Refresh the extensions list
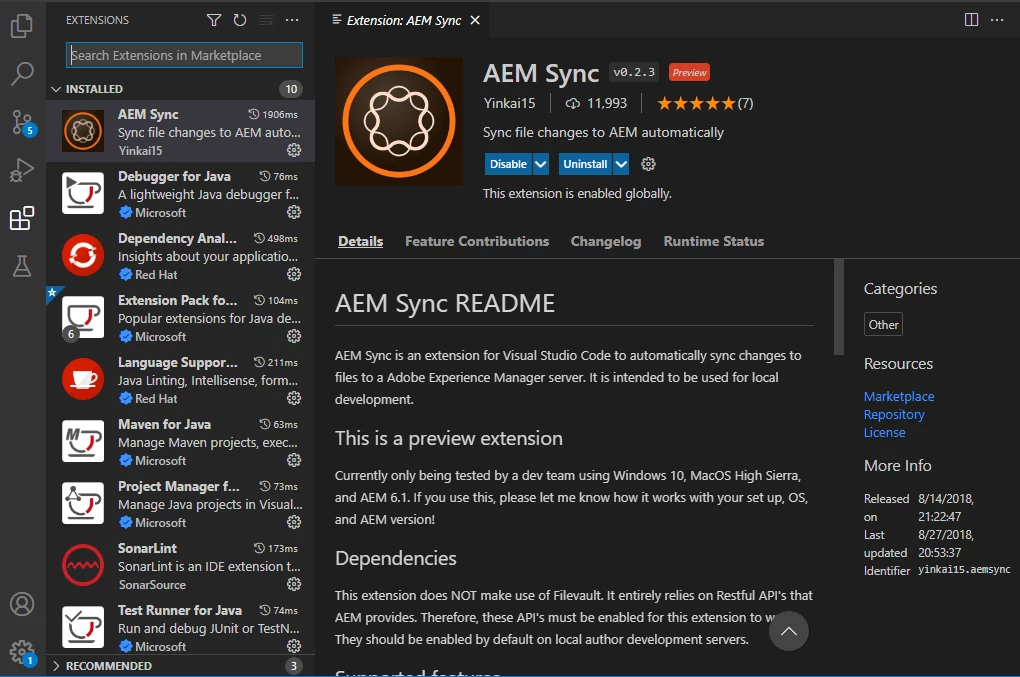 (240, 20)
